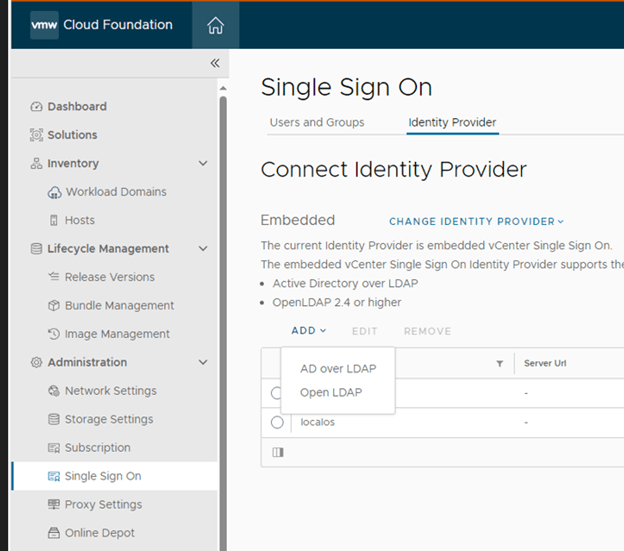Viewport: 624px width, 551px height.
Task: Click the column filter icon
Action: pyautogui.click(x=499, y=364)
